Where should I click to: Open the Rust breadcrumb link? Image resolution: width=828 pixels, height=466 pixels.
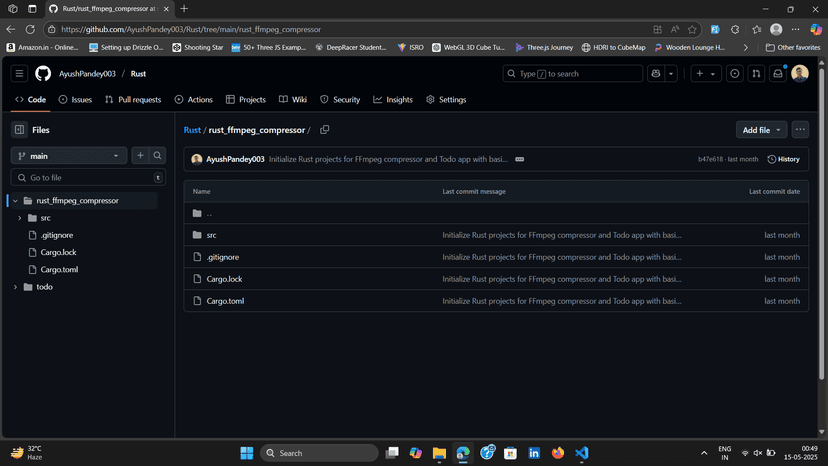click(x=192, y=130)
